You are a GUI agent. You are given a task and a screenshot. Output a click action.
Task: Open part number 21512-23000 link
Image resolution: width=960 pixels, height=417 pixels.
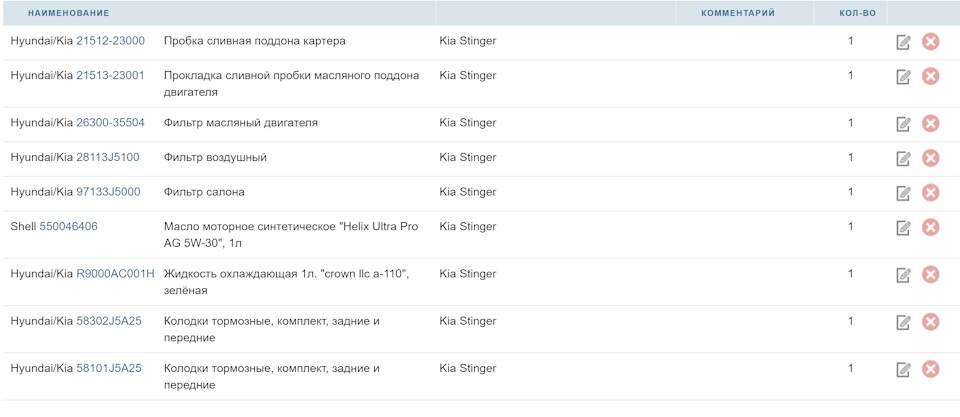[x=110, y=41]
